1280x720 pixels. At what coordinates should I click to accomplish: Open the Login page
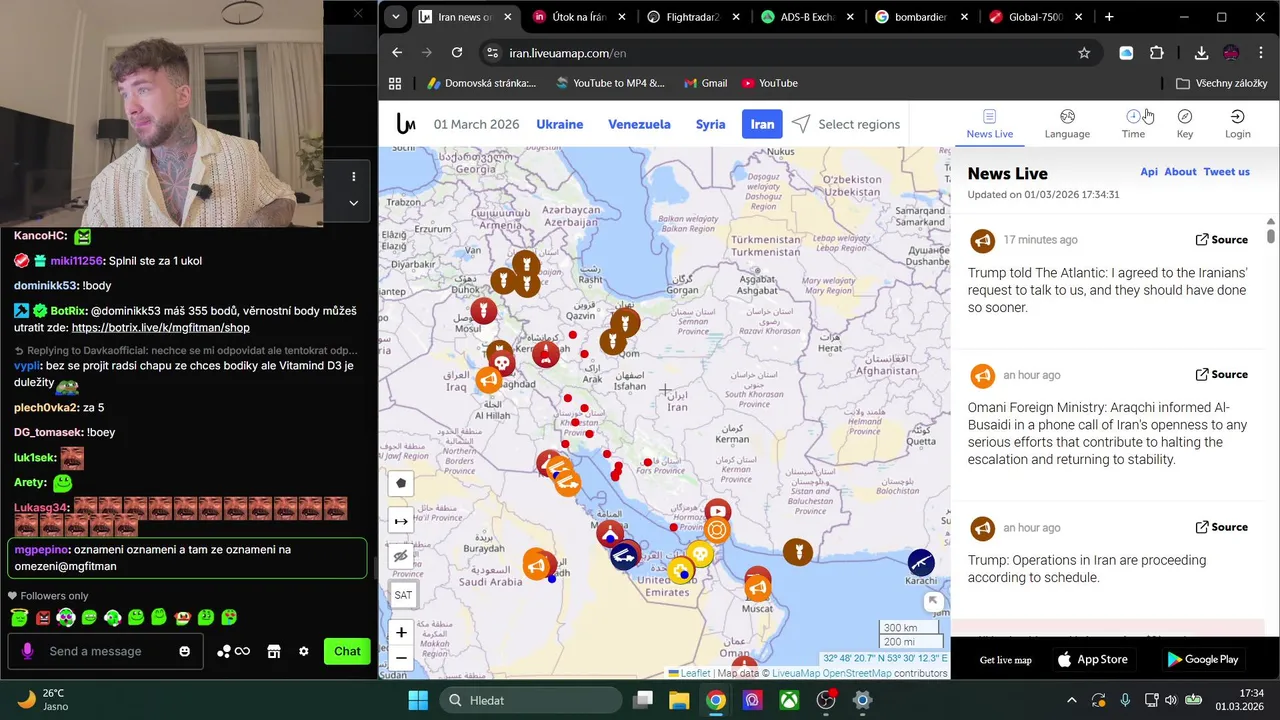pyautogui.click(x=1238, y=124)
